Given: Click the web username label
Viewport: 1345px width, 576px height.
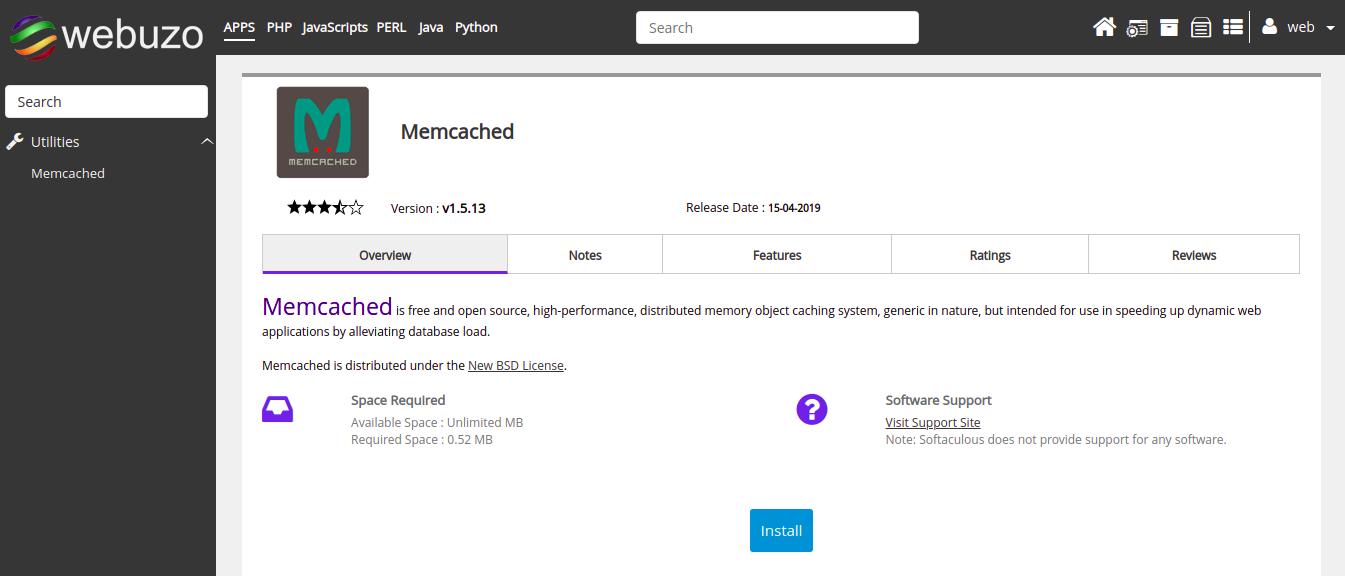Looking at the screenshot, I should coord(1300,27).
